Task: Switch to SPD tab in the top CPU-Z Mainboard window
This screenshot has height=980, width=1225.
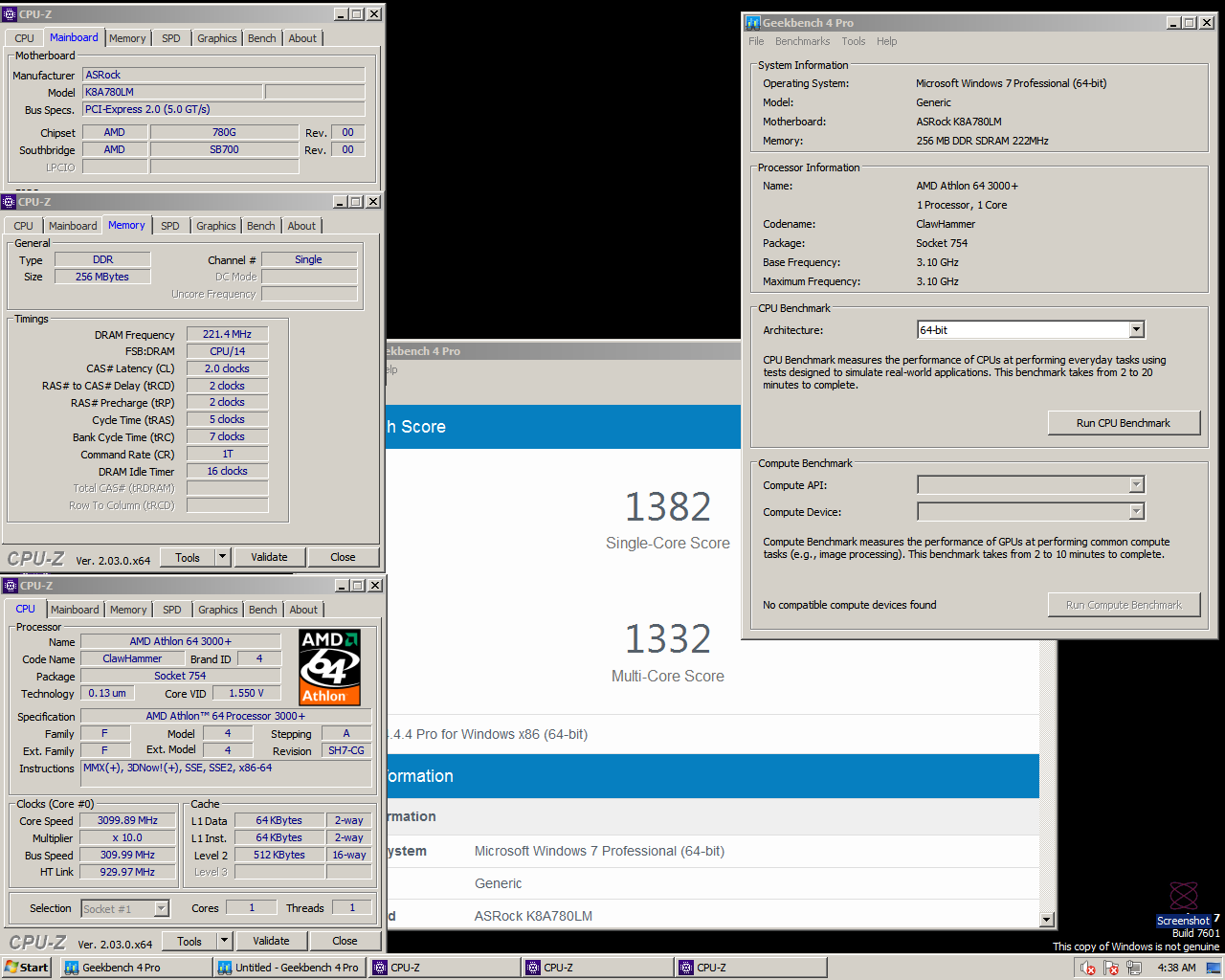Action: 171,38
